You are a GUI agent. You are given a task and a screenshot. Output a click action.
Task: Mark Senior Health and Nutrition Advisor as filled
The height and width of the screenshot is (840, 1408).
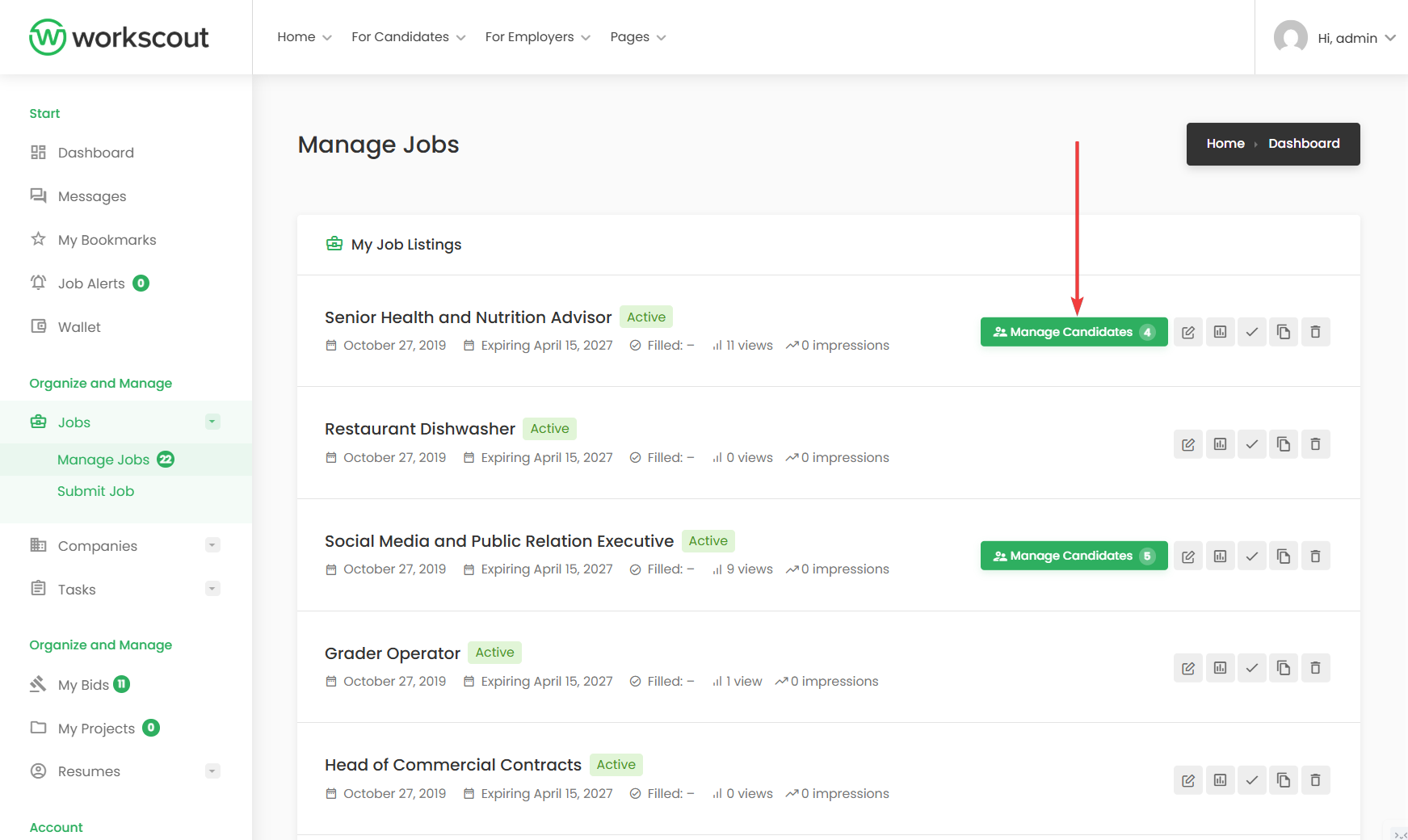point(1251,332)
